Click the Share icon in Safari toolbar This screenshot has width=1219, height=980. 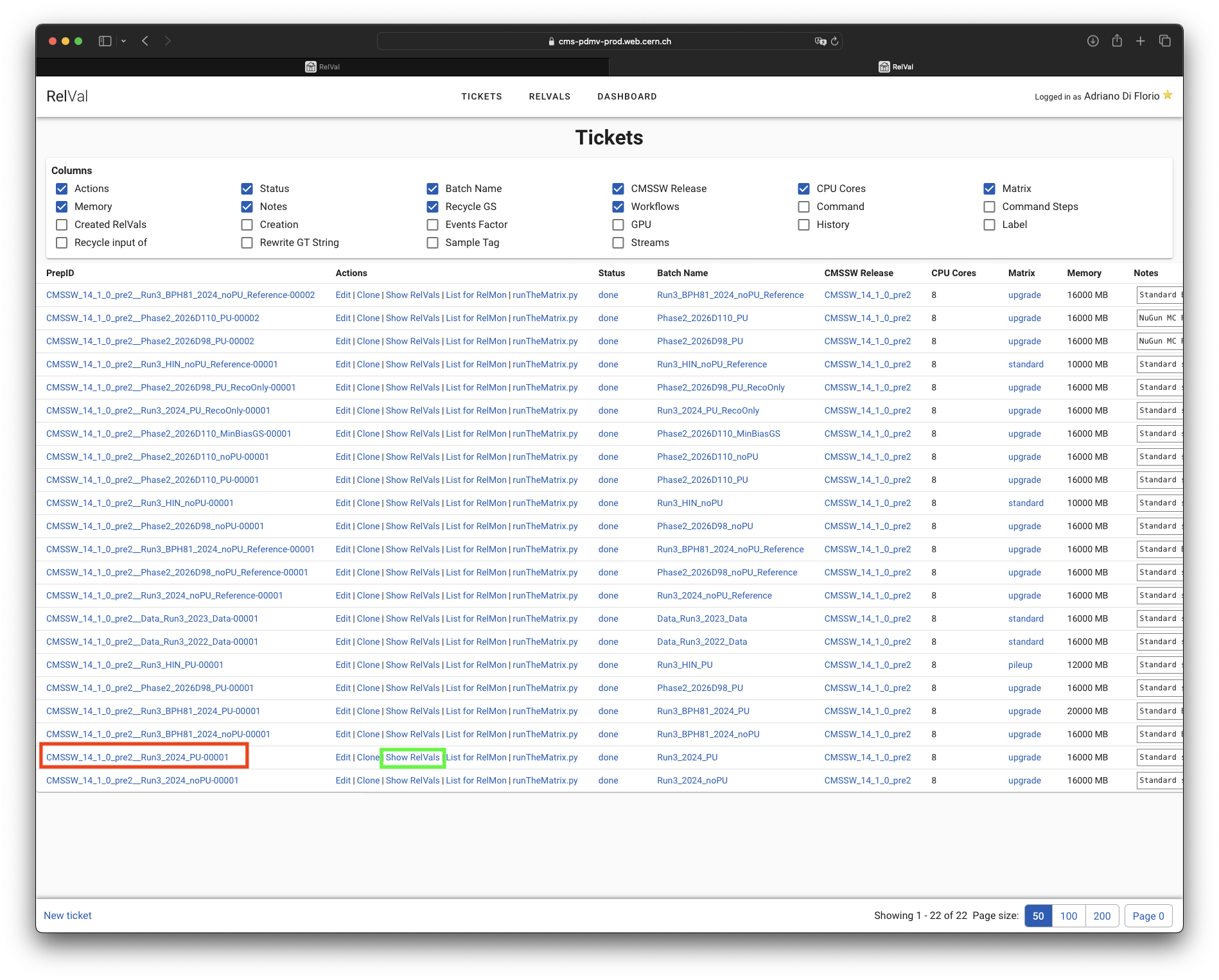pyautogui.click(x=1117, y=41)
